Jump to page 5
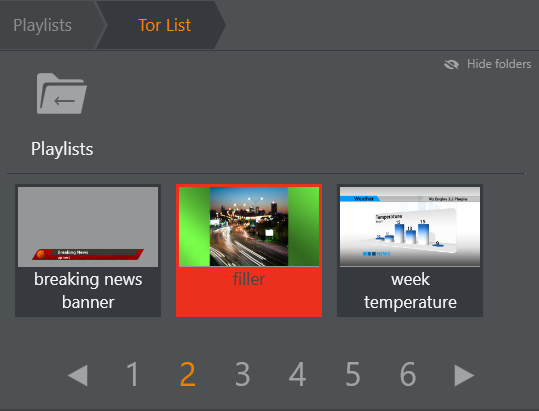The height and width of the screenshot is (411, 539). pyautogui.click(x=353, y=375)
